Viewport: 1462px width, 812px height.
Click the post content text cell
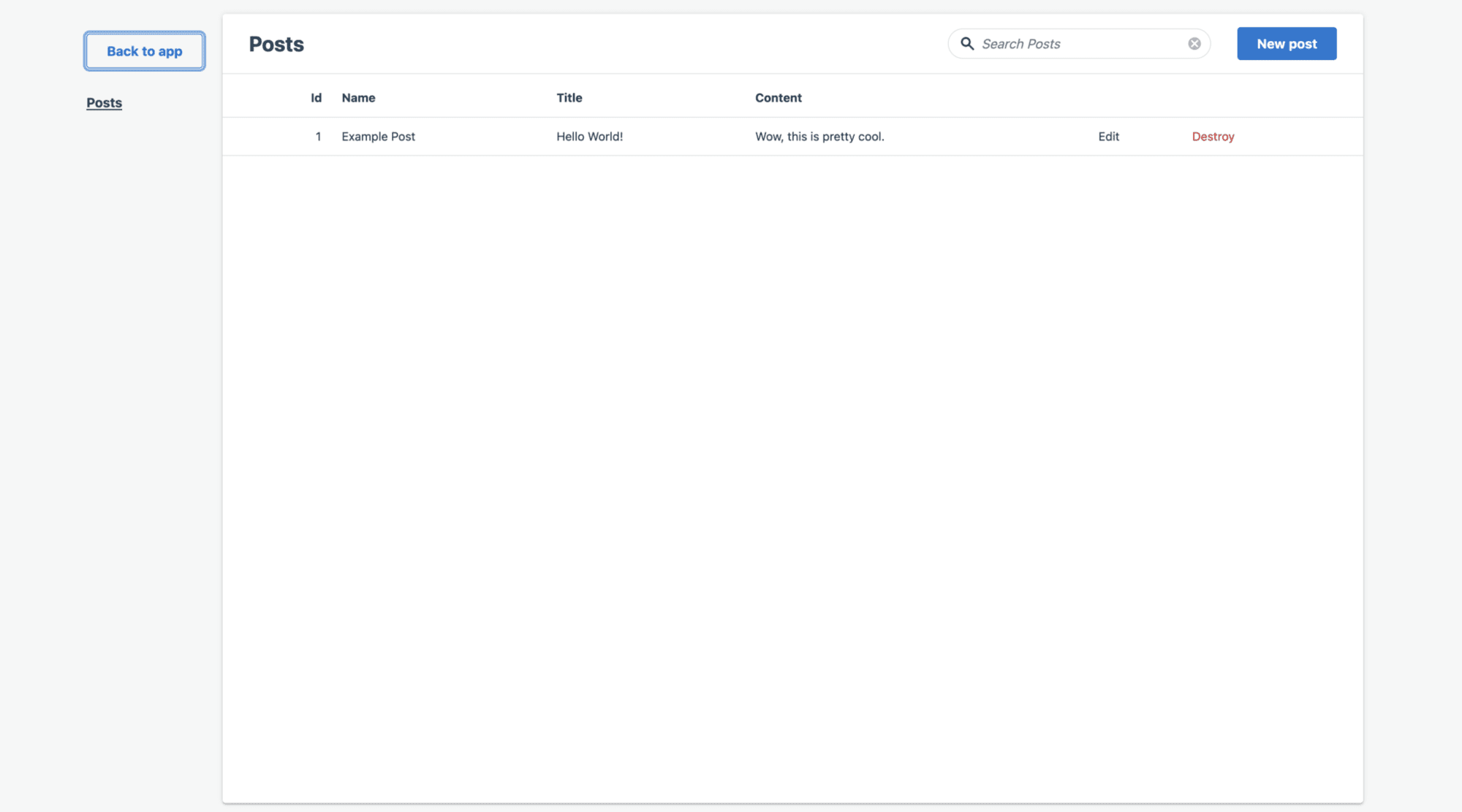[x=819, y=136]
